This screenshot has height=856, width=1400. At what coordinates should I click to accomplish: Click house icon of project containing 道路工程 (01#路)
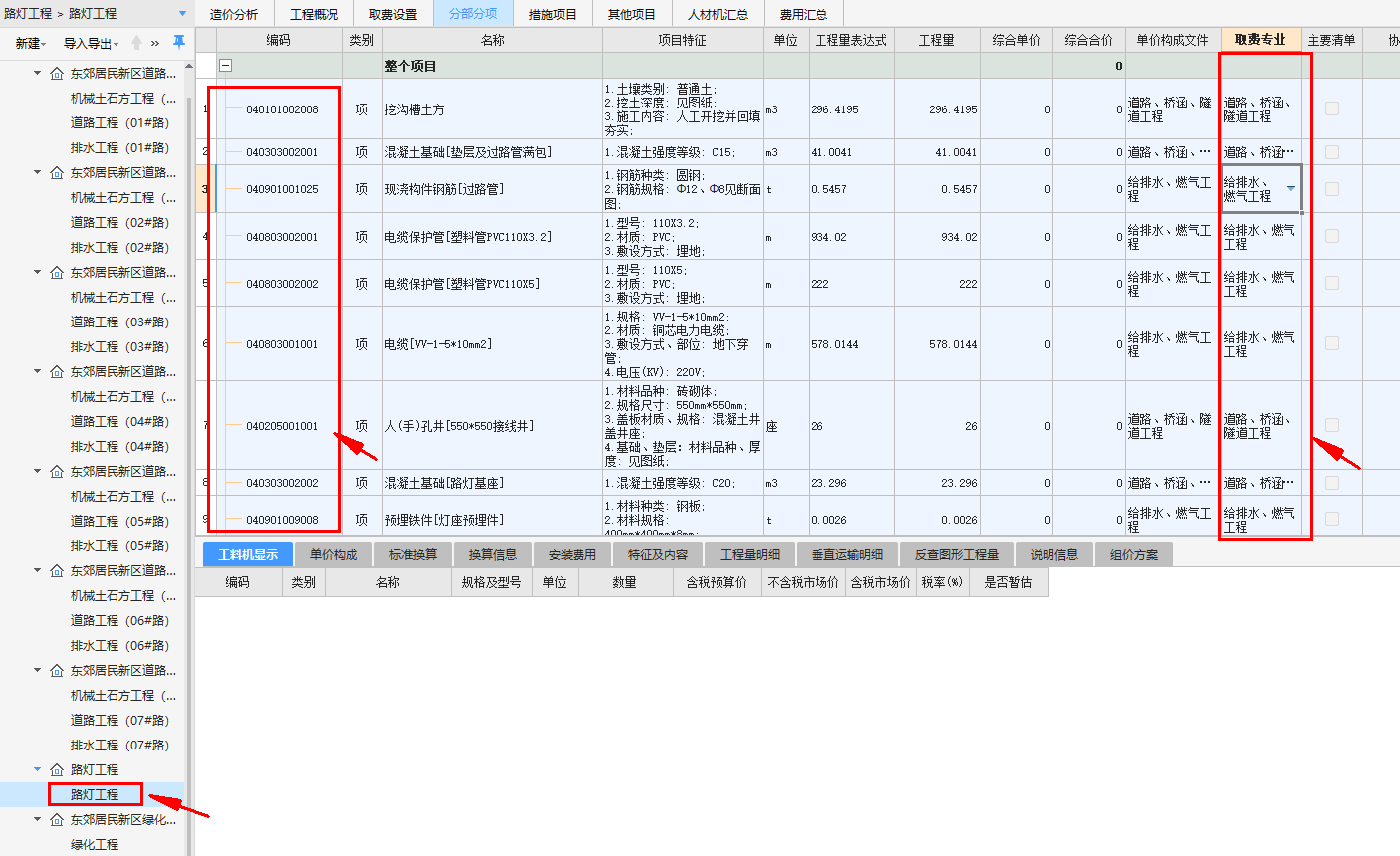click(x=57, y=74)
